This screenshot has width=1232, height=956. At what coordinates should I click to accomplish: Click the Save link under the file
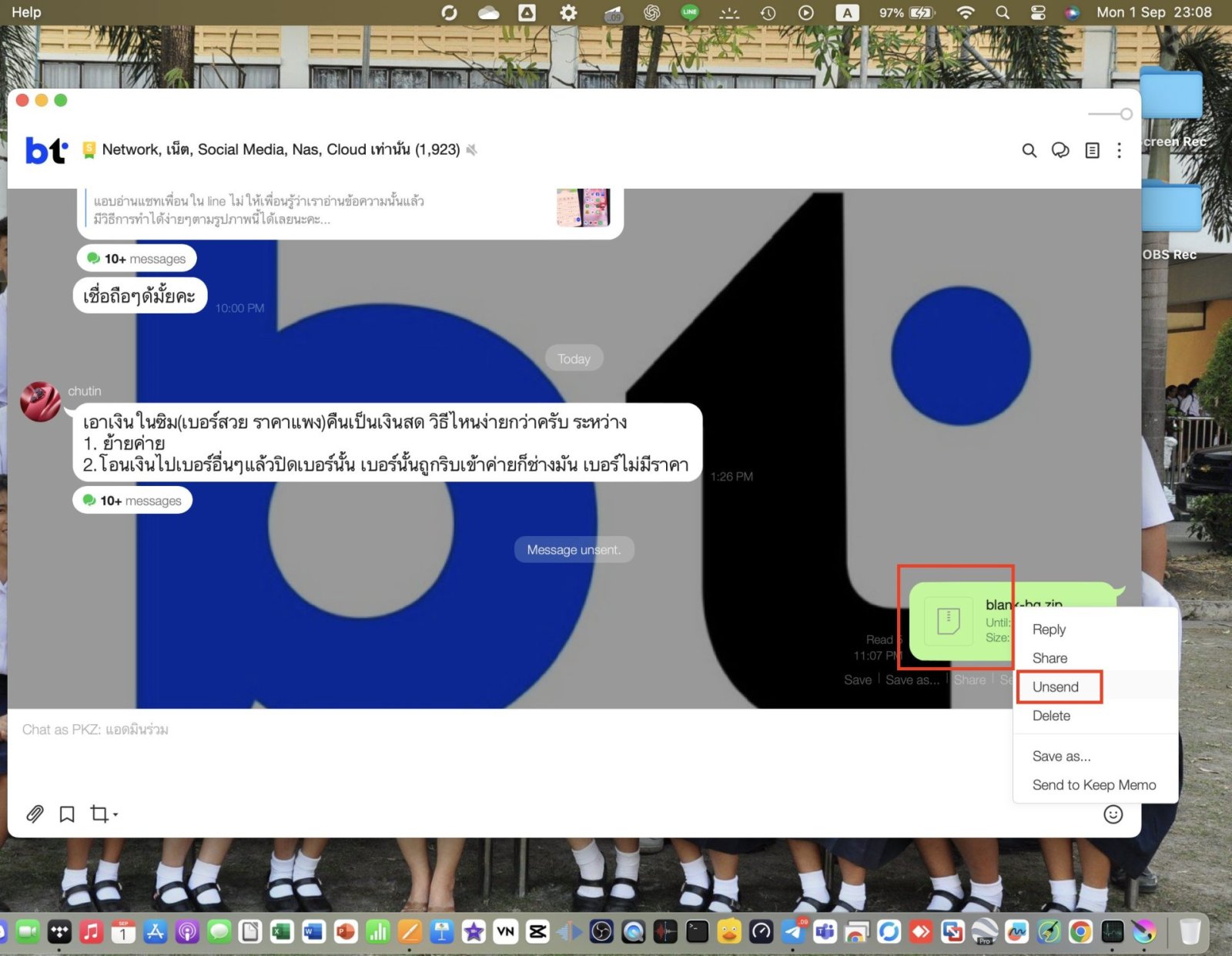(x=858, y=679)
